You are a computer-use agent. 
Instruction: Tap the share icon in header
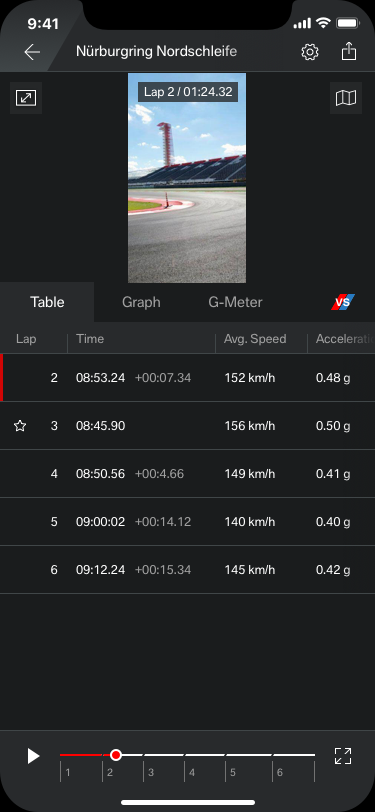(349, 51)
